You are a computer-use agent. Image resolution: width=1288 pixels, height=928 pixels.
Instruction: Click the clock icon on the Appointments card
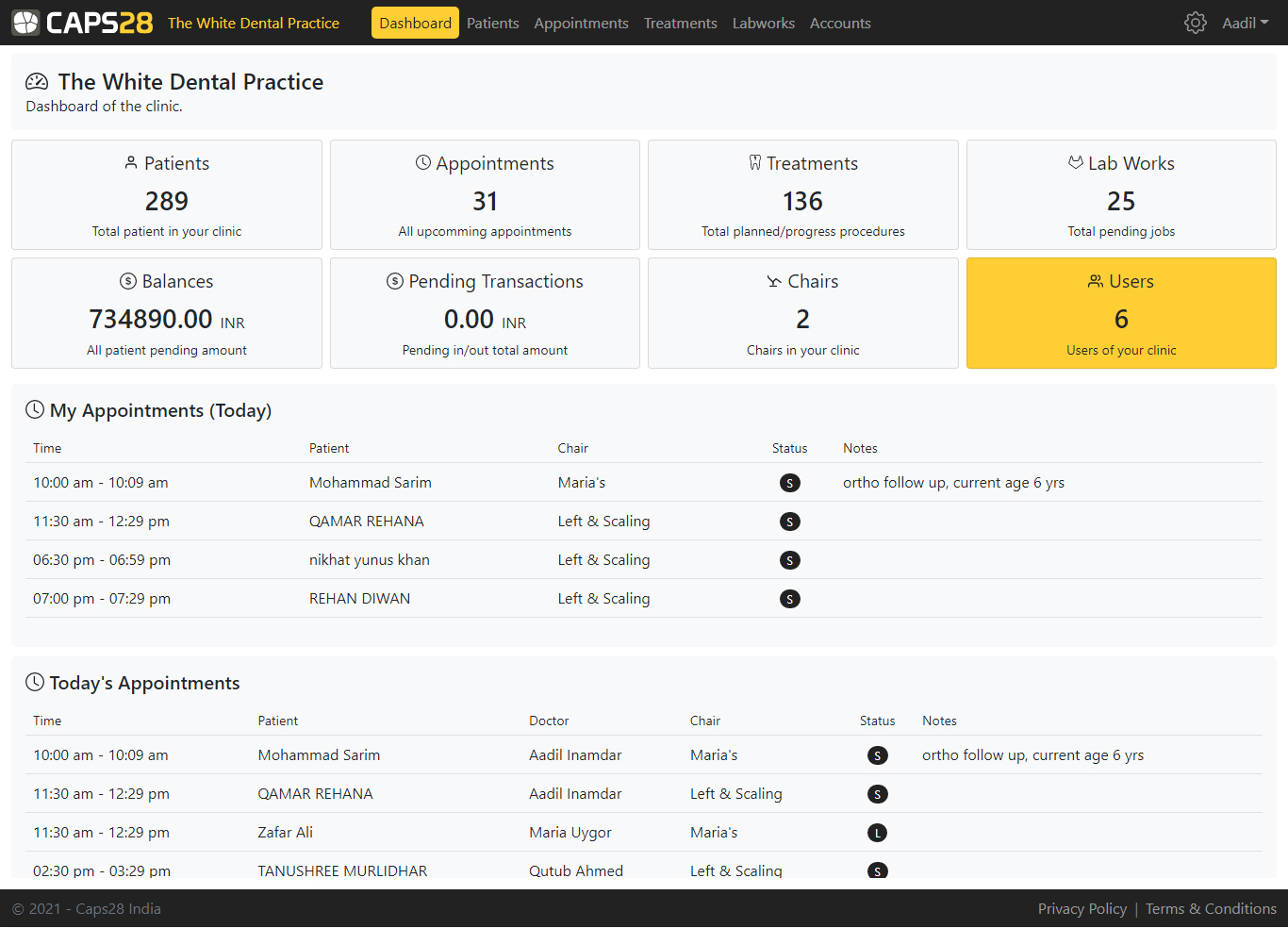[x=421, y=161]
